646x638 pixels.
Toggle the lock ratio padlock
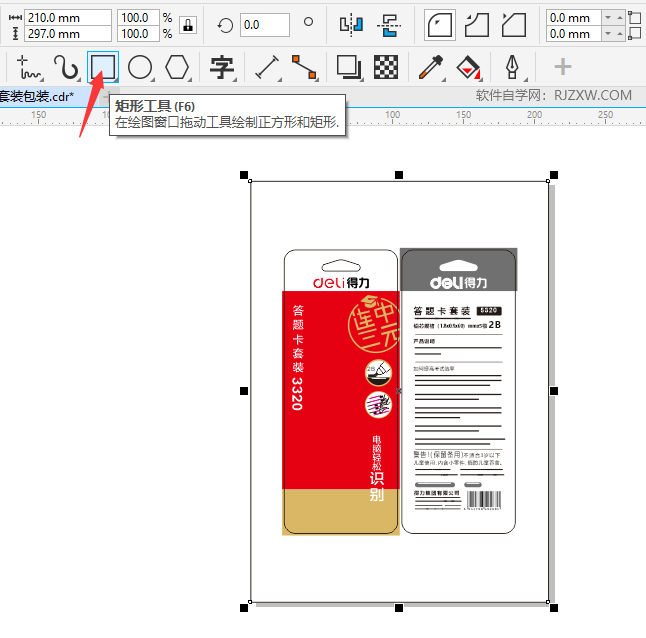coord(187,25)
